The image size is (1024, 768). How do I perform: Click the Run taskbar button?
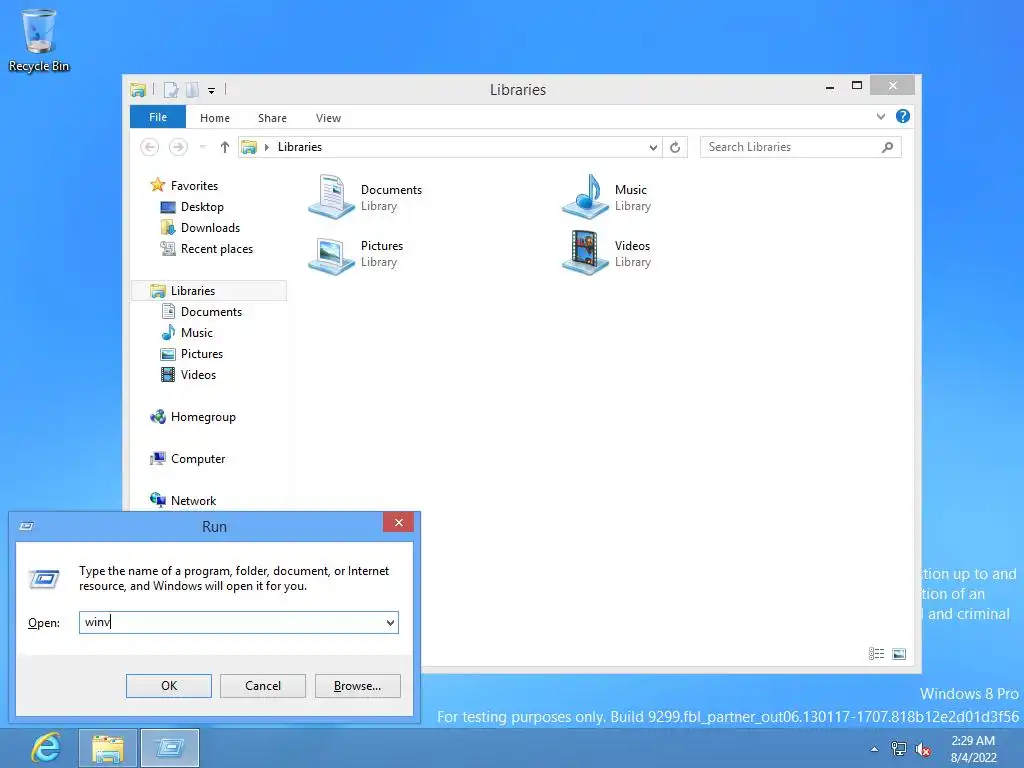(x=170, y=748)
